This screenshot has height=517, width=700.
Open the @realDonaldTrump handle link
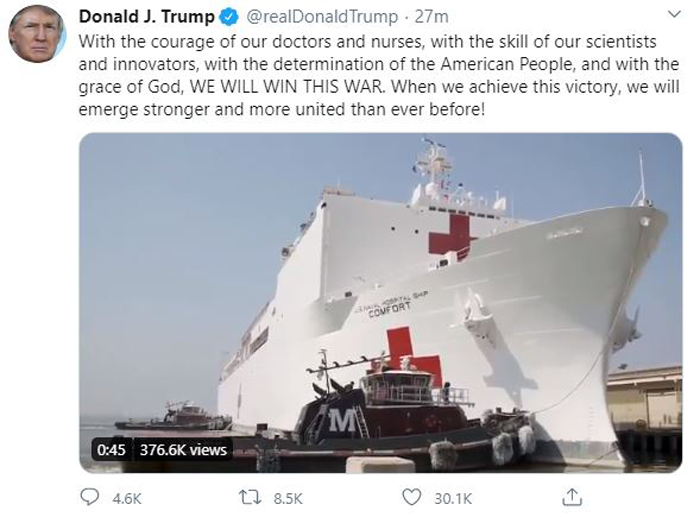[x=322, y=17]
